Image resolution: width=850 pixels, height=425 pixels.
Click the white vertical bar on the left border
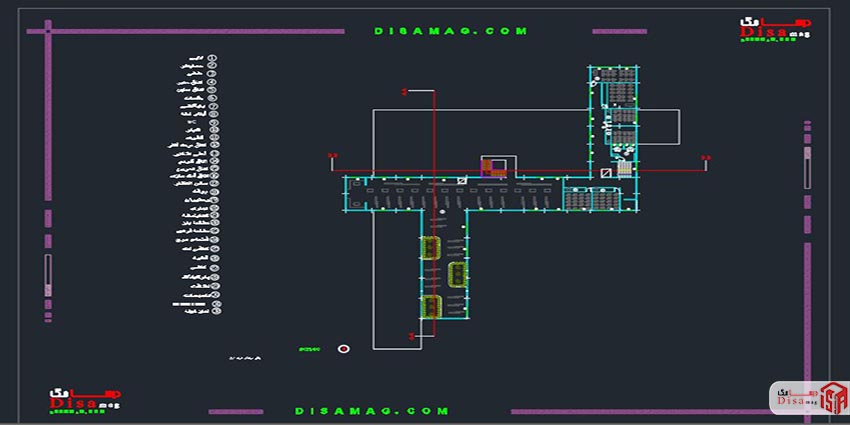47,271
